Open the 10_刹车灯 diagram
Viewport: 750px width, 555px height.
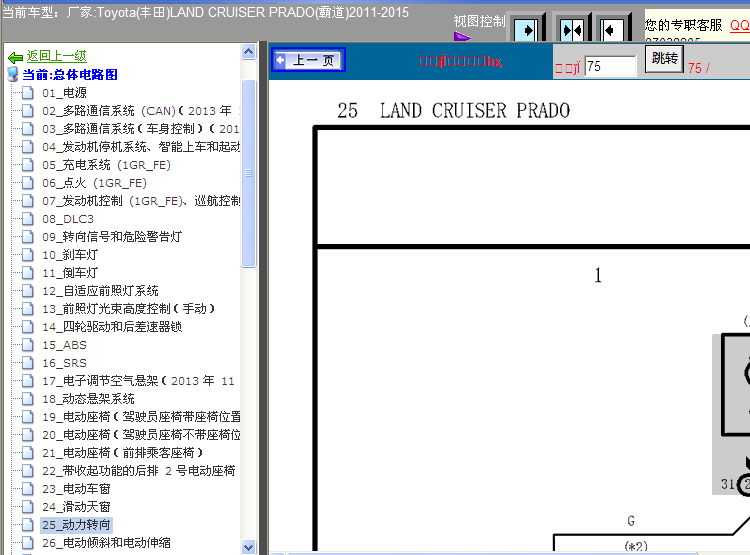click(x=70, y=255)
